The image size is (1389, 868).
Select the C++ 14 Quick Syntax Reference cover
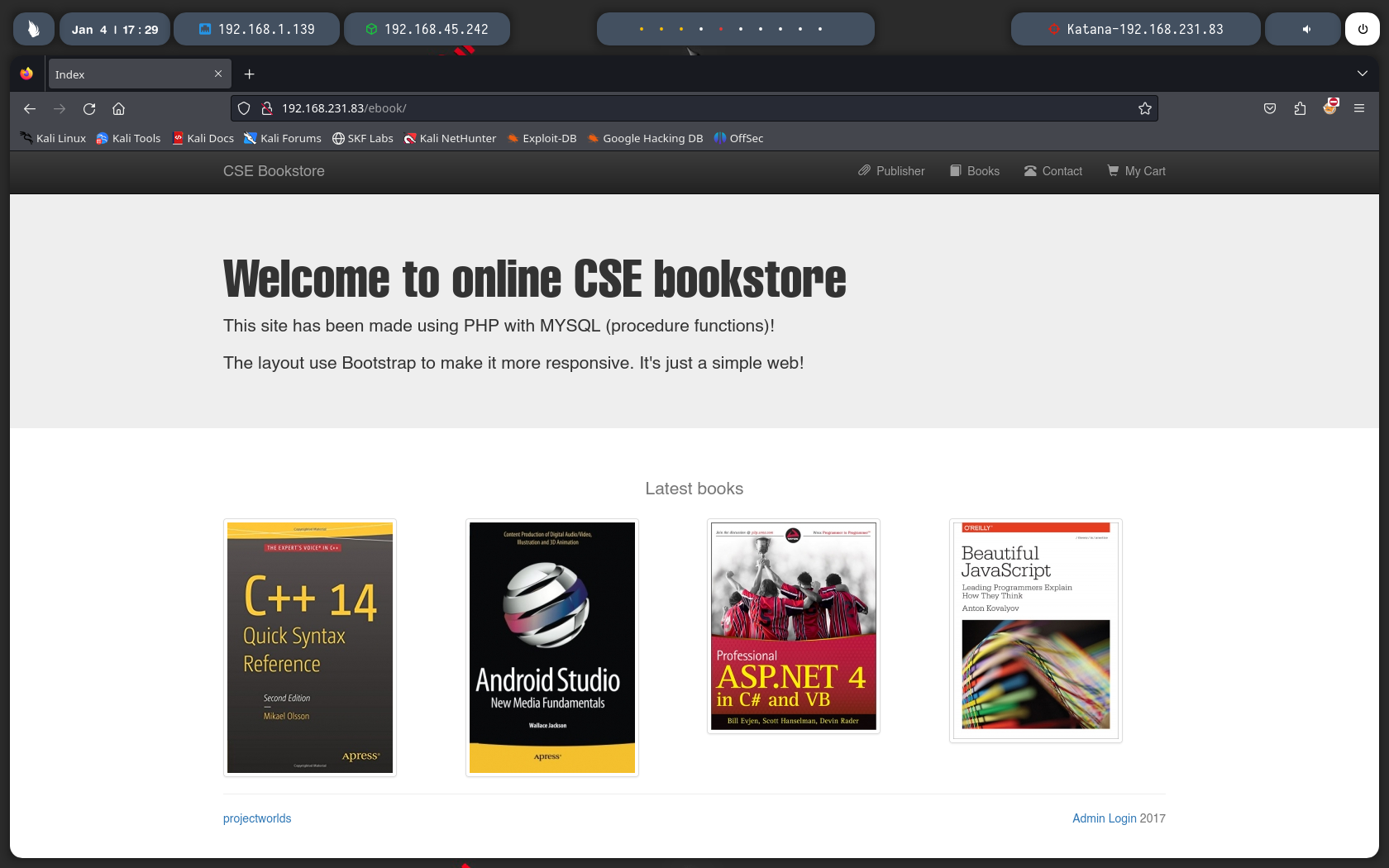pos(310,647)
